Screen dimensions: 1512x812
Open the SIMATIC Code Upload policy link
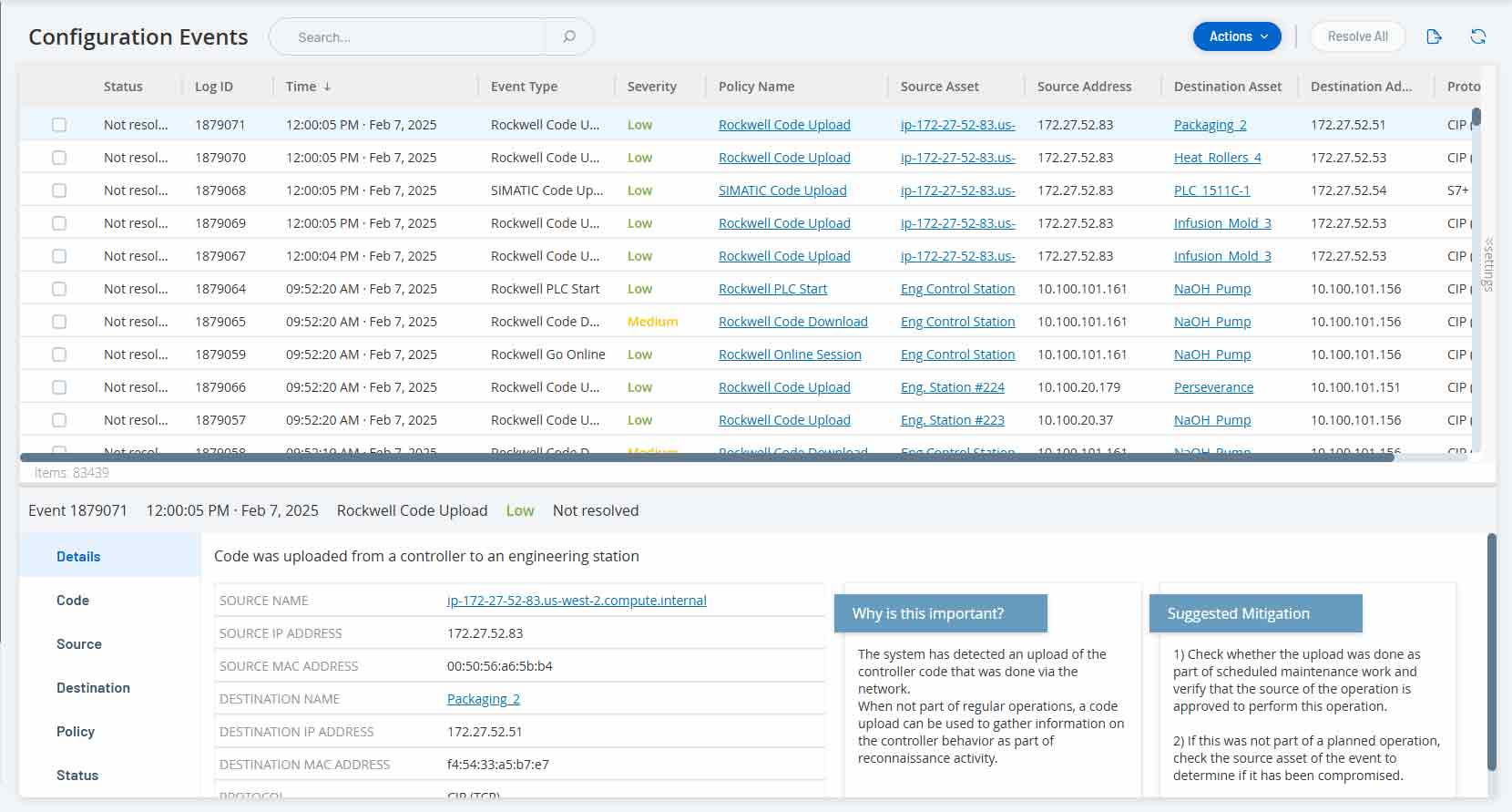[x=782, y=190]
